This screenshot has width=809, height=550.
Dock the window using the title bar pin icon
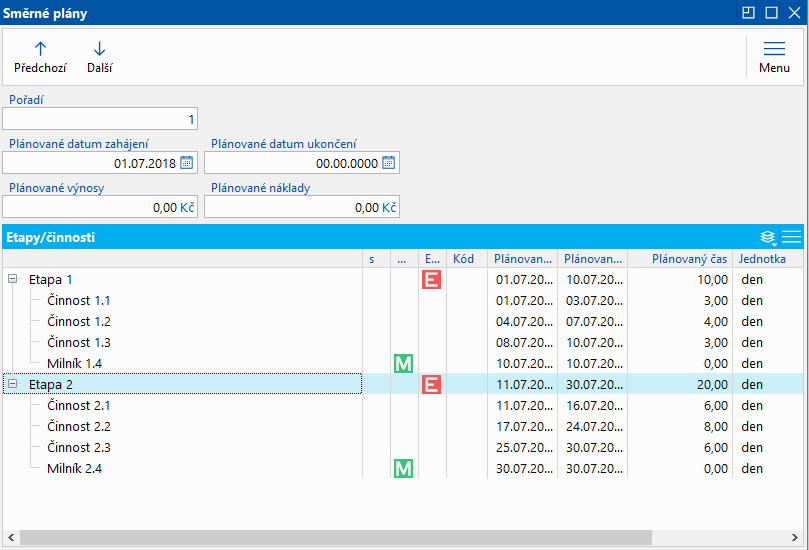[748, 12]
